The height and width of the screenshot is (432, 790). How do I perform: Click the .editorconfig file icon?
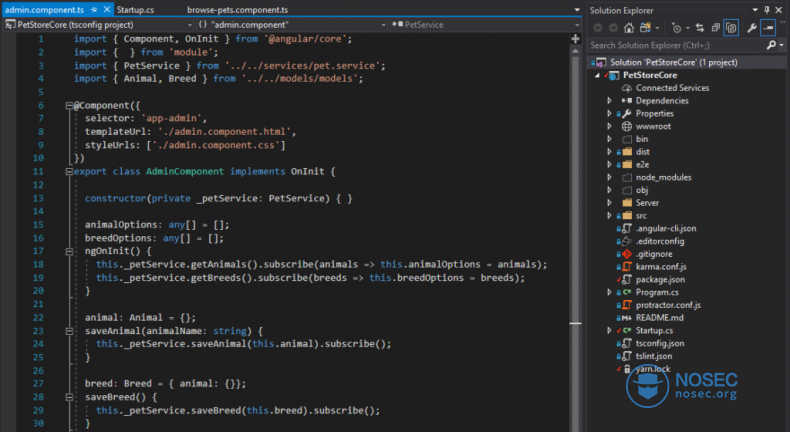click(x=627, y=241)
